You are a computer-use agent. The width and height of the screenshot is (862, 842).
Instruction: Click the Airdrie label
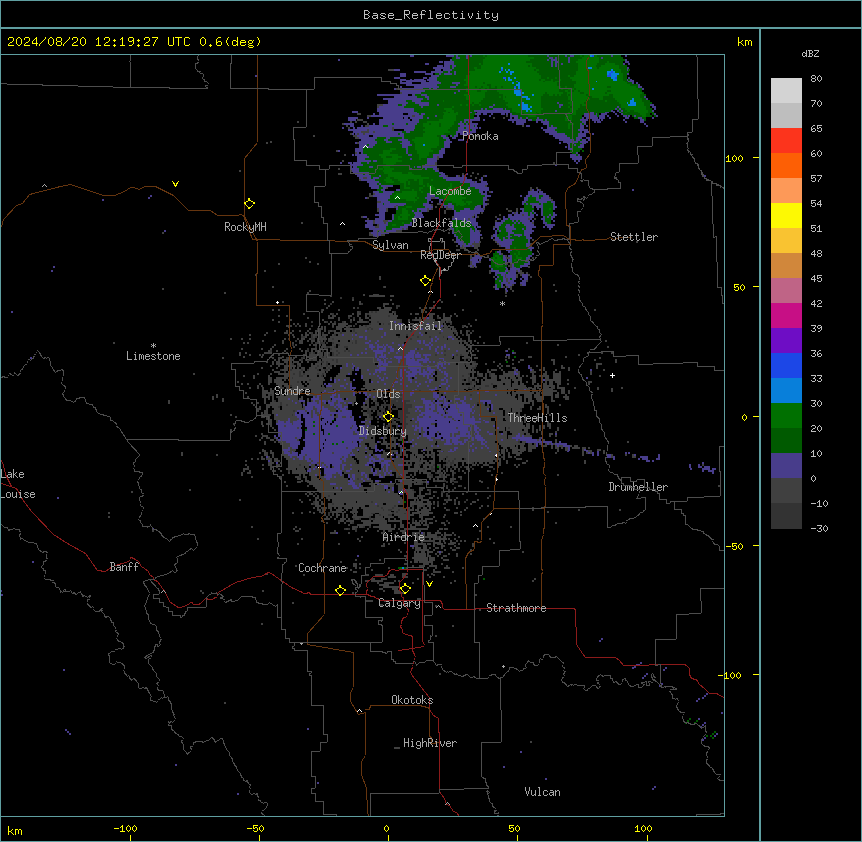click(x=404, y=537)
